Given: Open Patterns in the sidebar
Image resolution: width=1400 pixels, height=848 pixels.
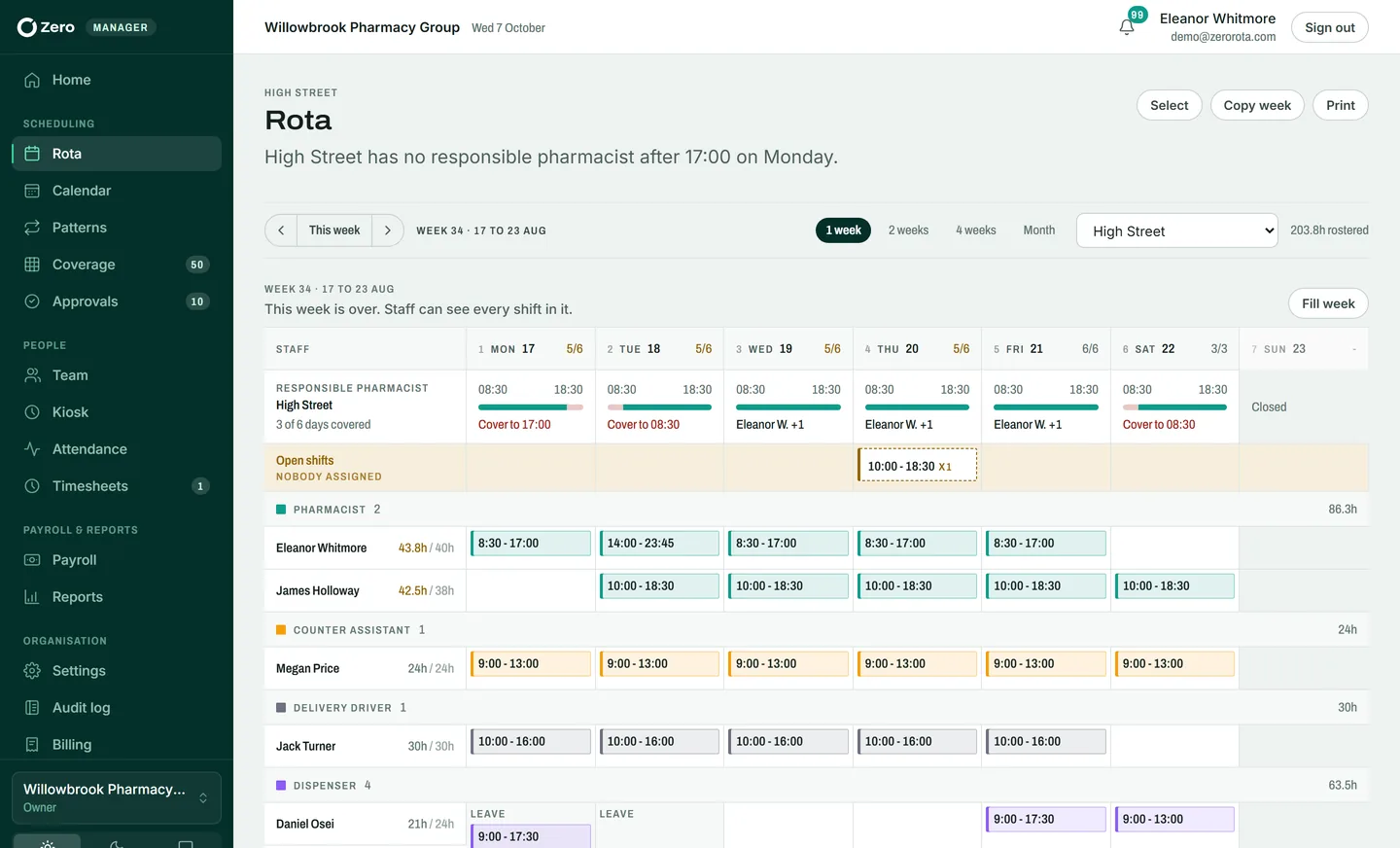Looking at the screenshot, I should click(x=117, y=228).
